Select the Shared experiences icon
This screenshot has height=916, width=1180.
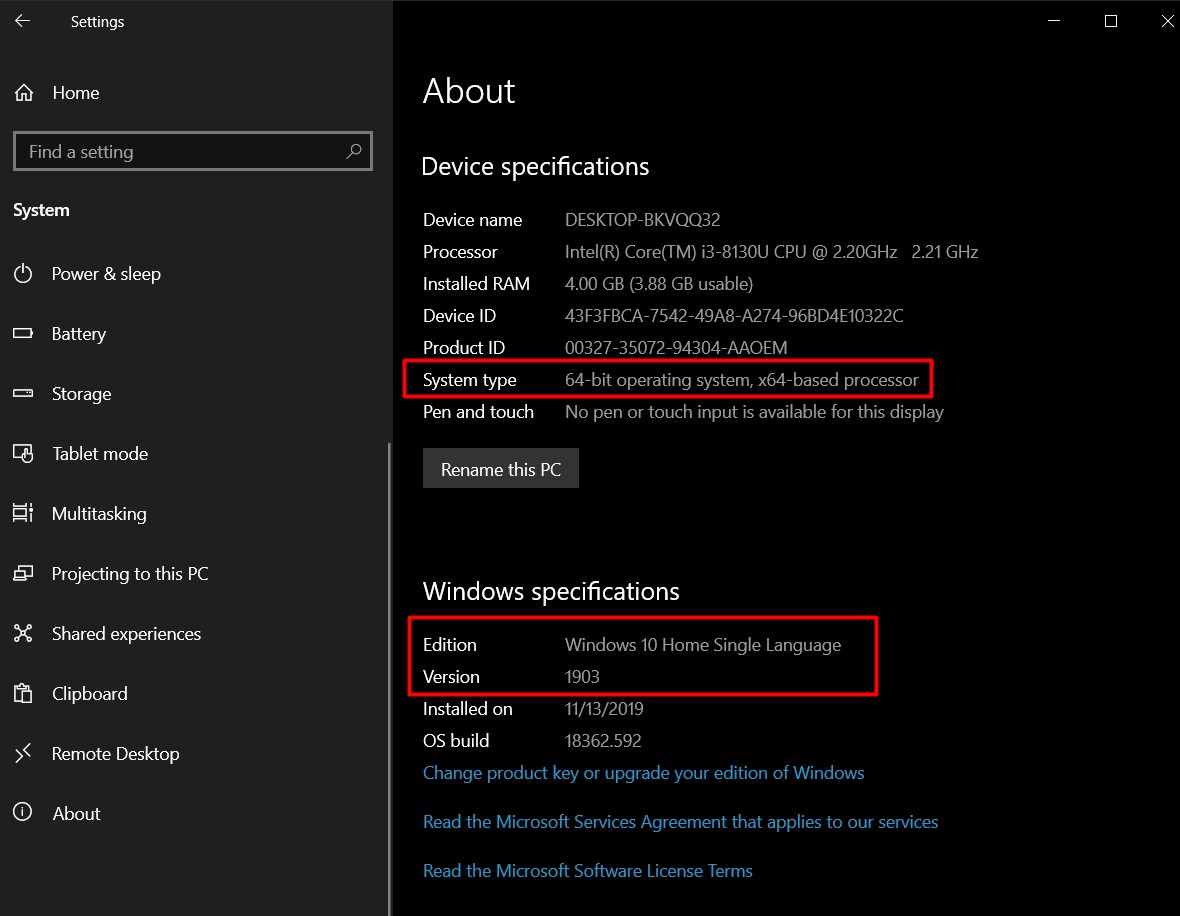pyautogui.click(x=23, y=633)
